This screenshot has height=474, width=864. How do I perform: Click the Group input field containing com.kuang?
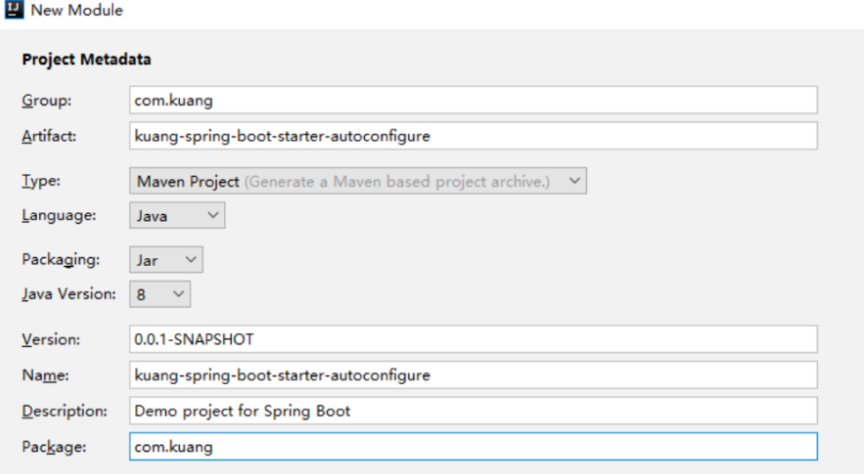tap(473, 100)
